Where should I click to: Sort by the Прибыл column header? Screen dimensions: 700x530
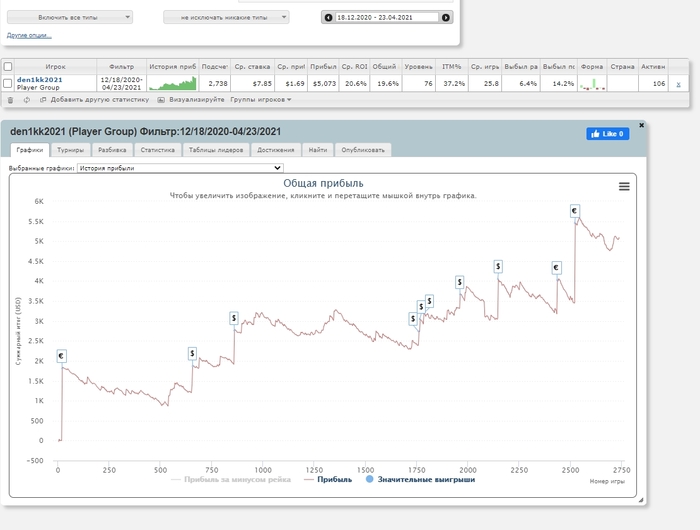click(x=323, y=67)
